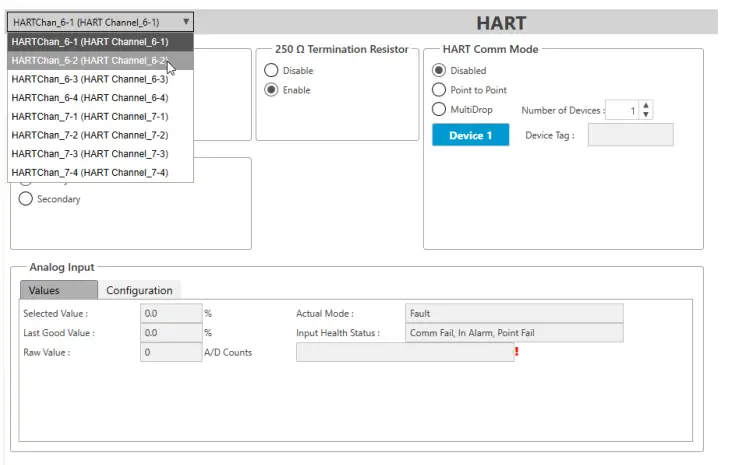Select Enable for Termination Resistor
730x465 pixels.
tap(271, 90)
